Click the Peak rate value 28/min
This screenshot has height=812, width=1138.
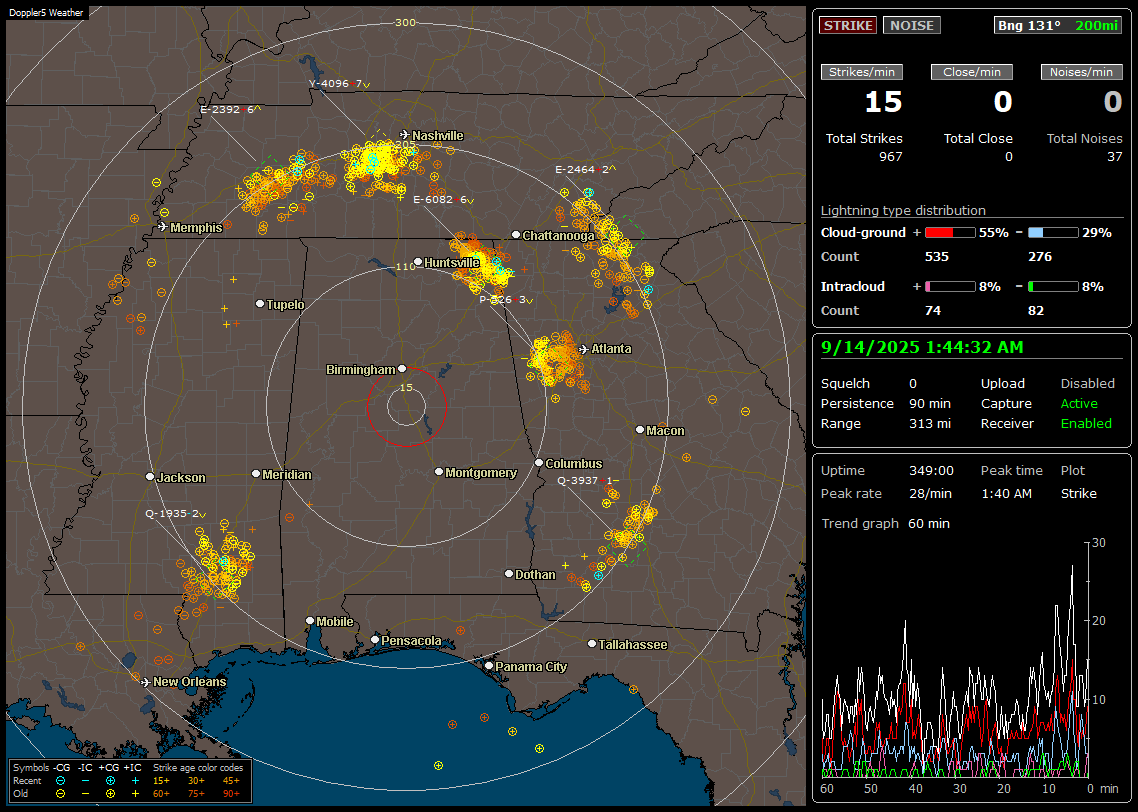tap(931, 493)
